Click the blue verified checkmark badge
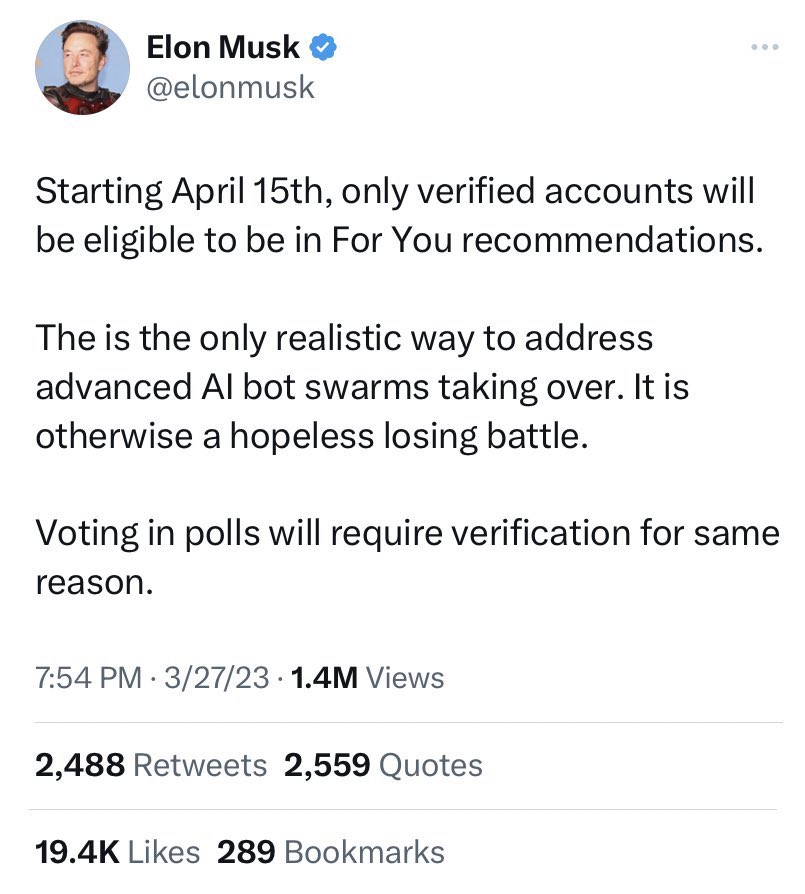The width and height of the screenshot is (805, 894). (x=323, y=47)
